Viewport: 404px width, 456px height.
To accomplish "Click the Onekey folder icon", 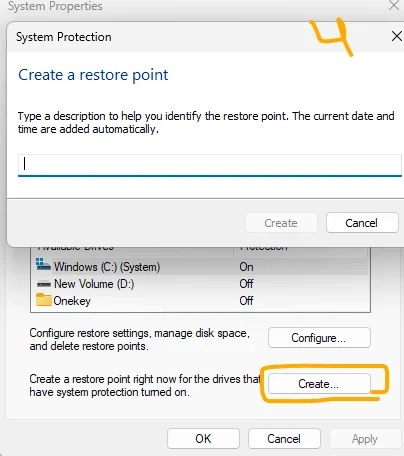I will pos(43,300).
